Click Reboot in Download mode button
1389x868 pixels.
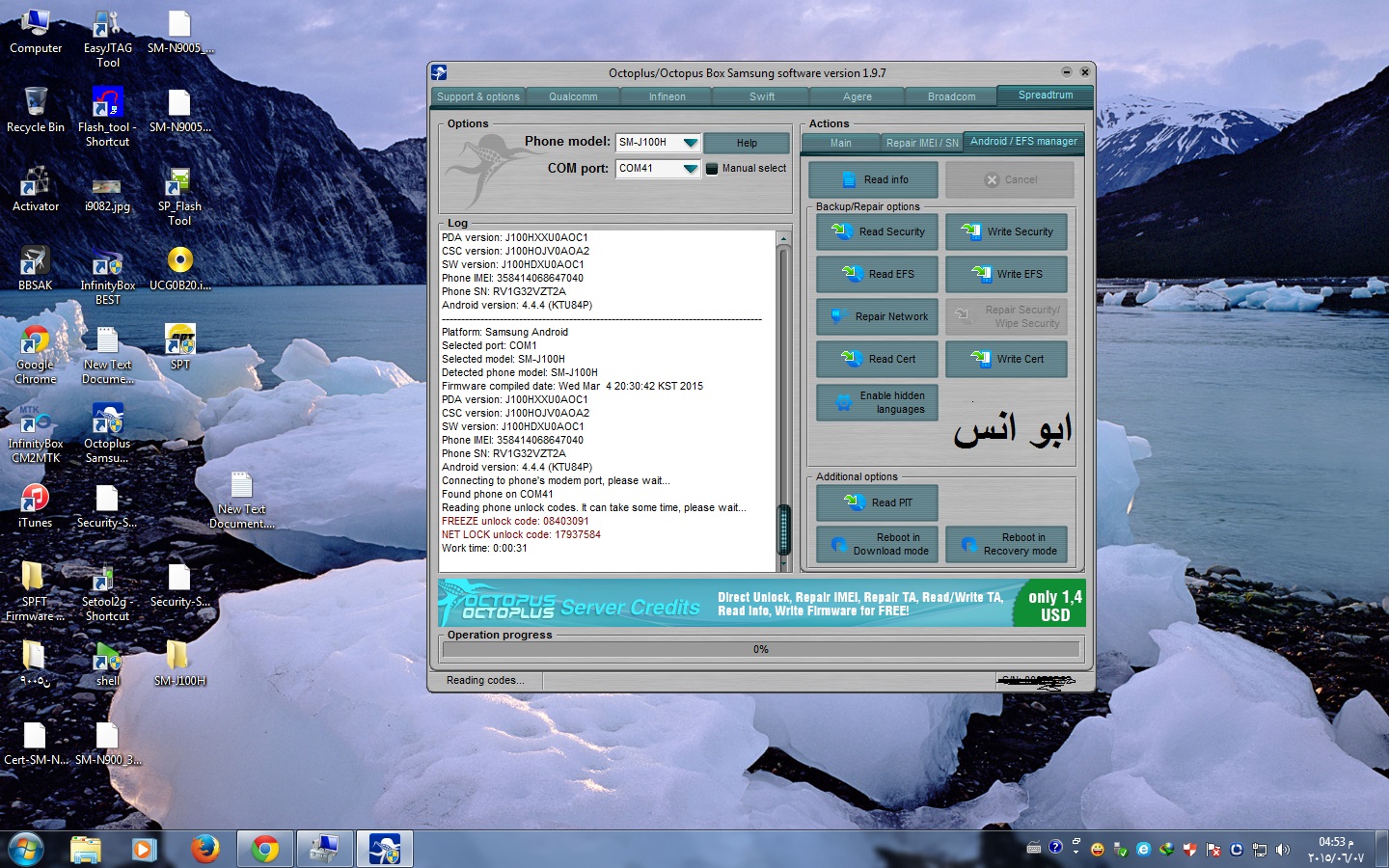[877, 544]
